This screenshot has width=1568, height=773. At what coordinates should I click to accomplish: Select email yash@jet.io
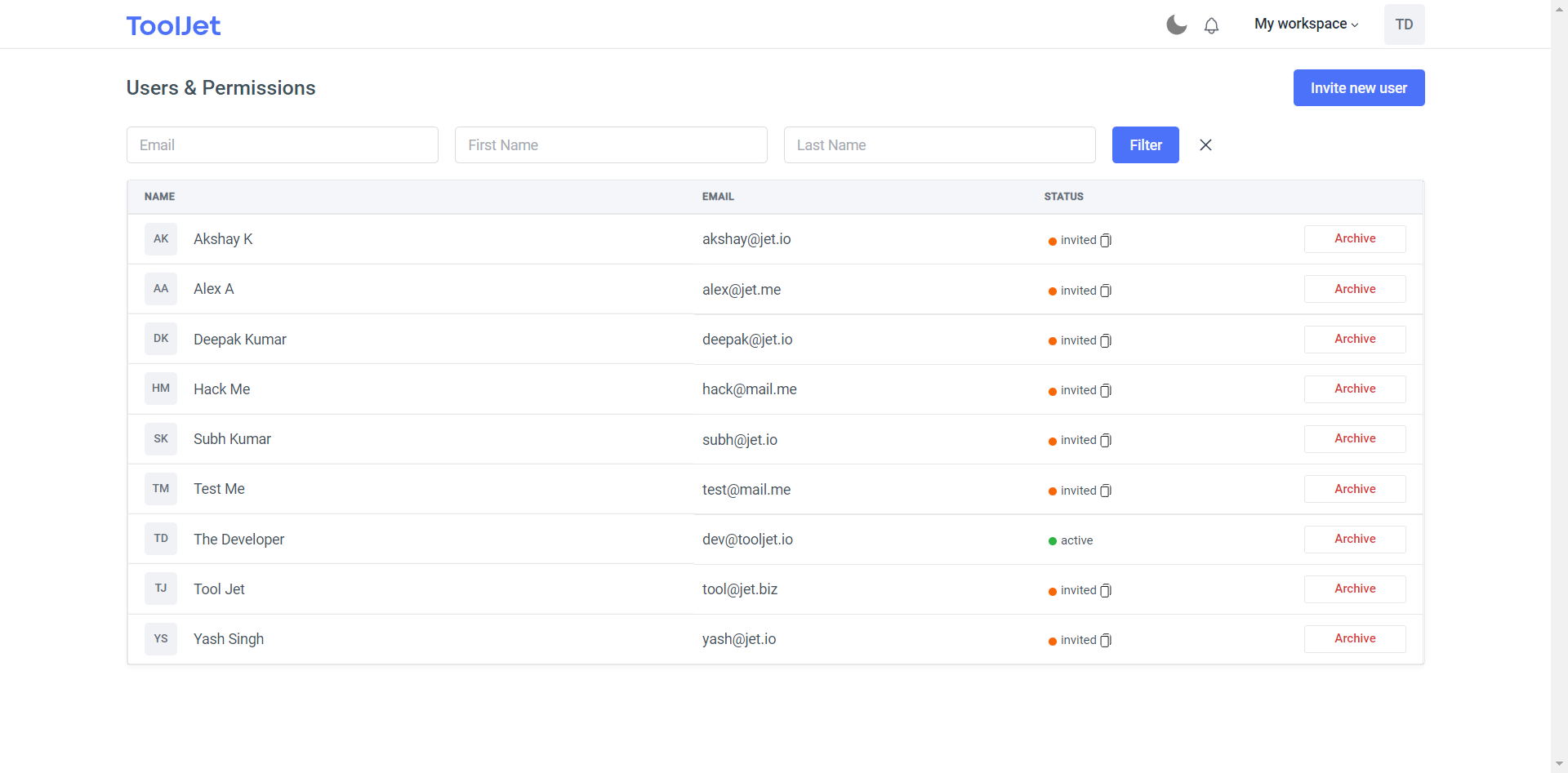tap(739, 639)
